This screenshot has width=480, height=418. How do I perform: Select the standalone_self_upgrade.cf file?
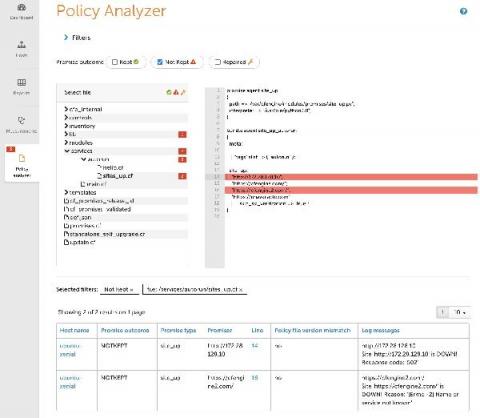pos(107,234)
